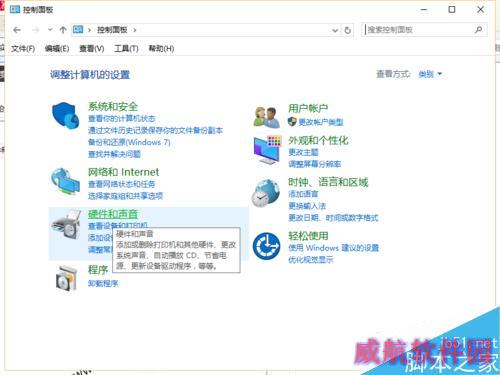500x375 pixels.
Task: Click 查看你的计算机状态 link
Action: point(121,119)
